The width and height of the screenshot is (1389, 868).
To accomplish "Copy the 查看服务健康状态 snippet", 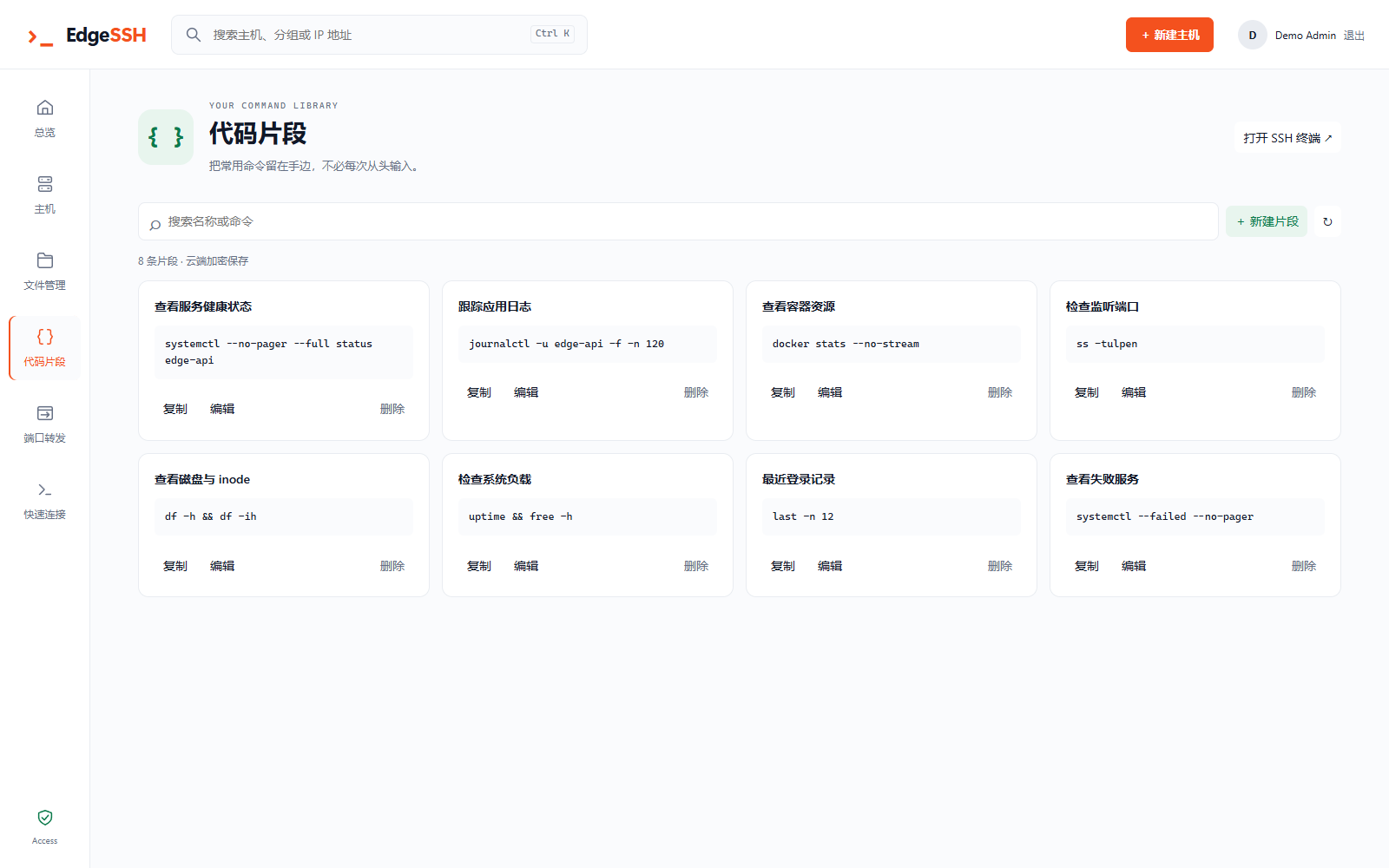I will pos(175,409).
